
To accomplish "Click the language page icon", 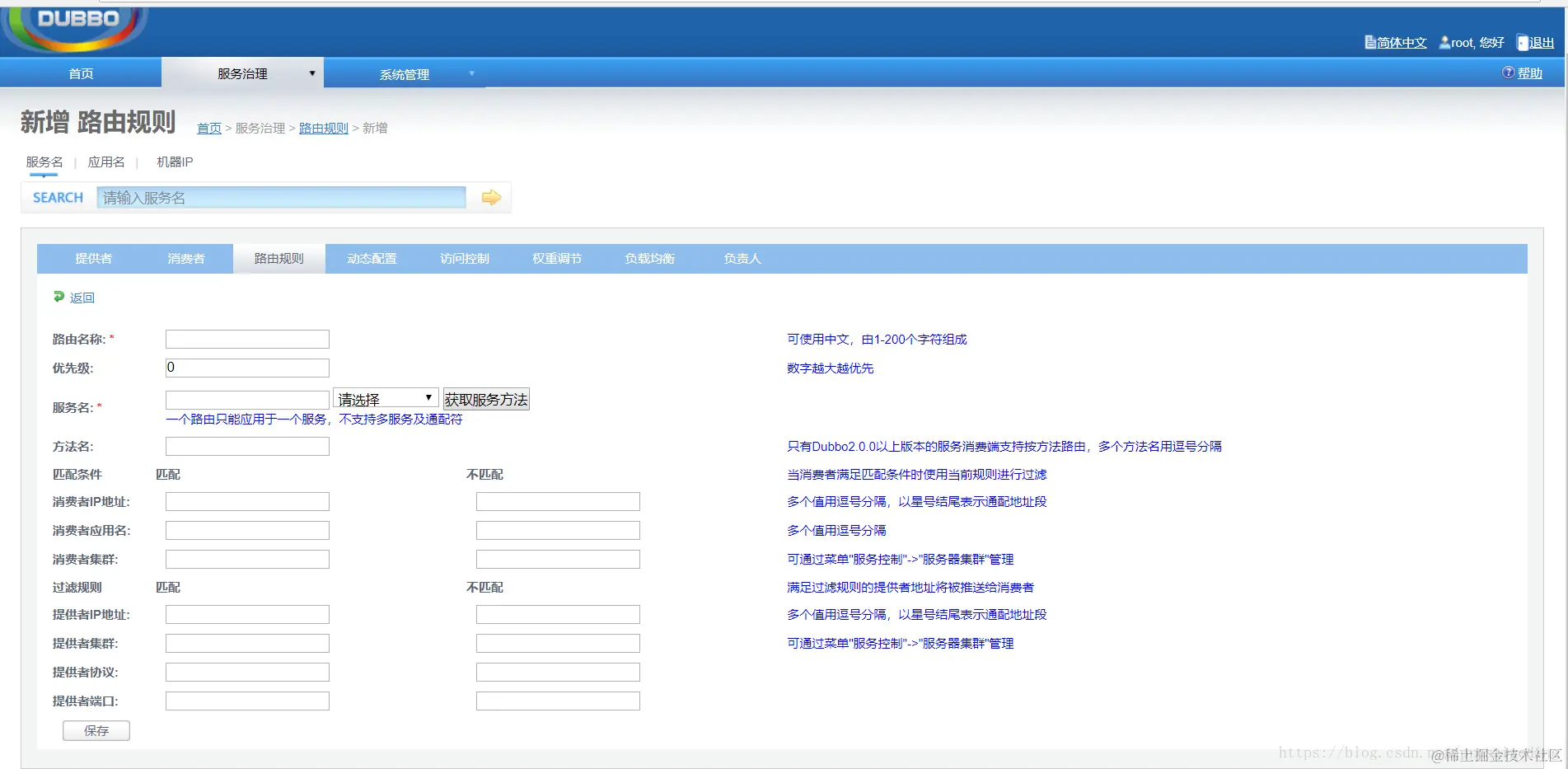I will [x=1370, y=42].
